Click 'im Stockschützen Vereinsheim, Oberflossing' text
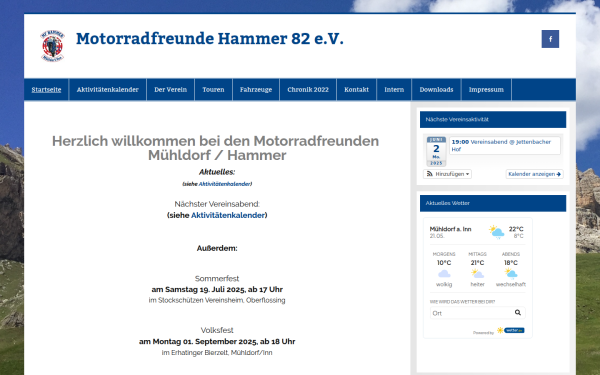Screen dimensions: 600x375 (x=217, y=300)
